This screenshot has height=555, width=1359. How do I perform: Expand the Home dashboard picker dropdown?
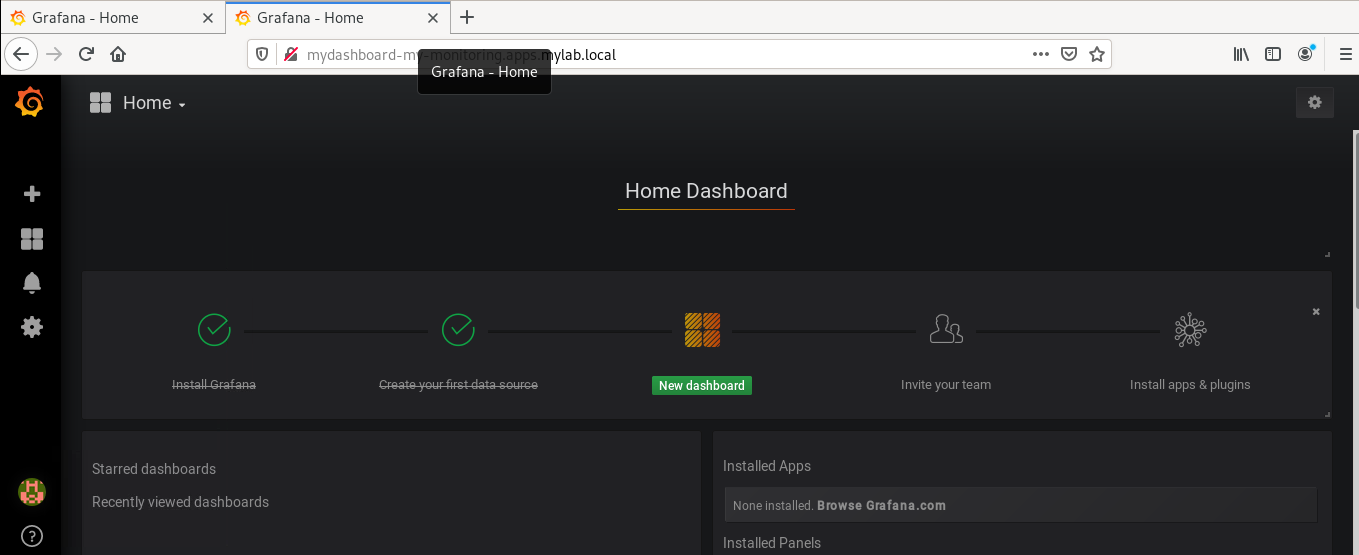click(x=154, y=103)
